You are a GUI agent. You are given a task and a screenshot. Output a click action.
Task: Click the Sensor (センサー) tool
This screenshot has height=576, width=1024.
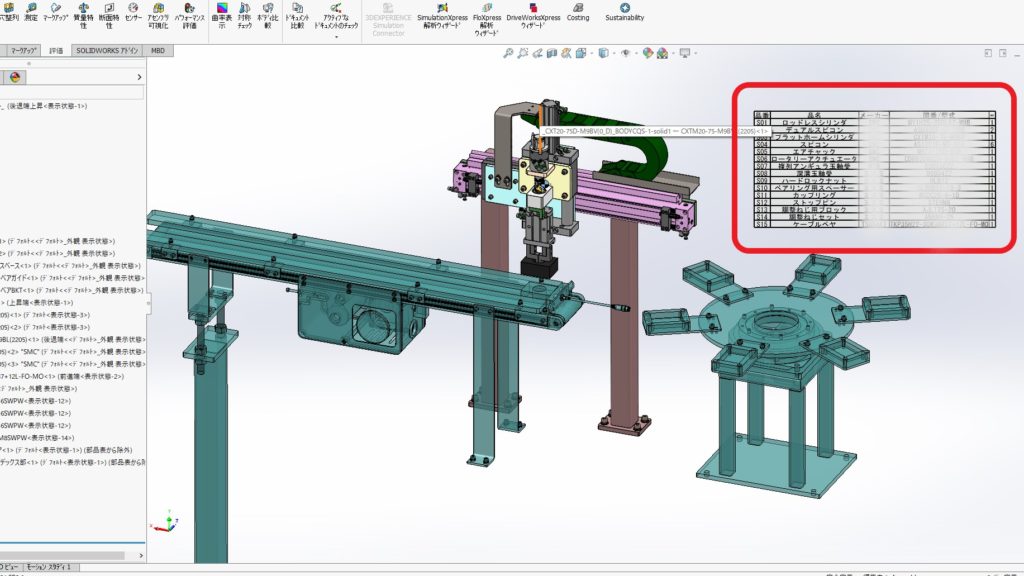click(x=133, y=13)
